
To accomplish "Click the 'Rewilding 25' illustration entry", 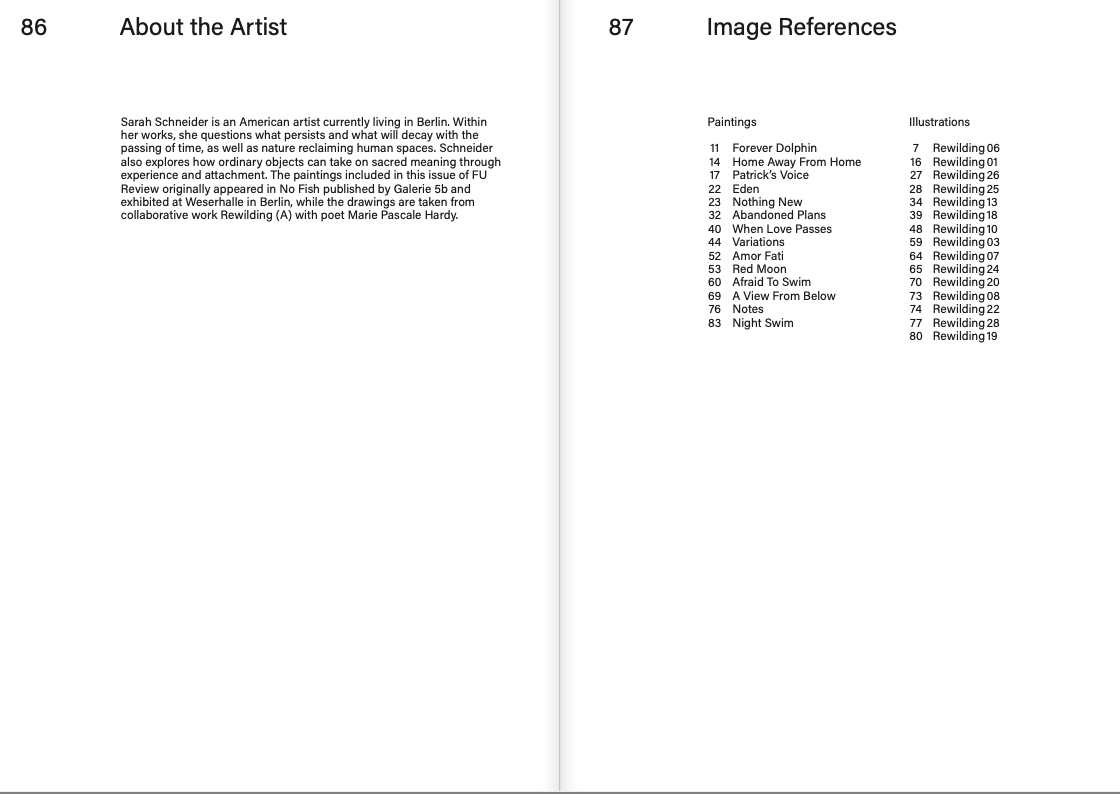I will (966, 189).
